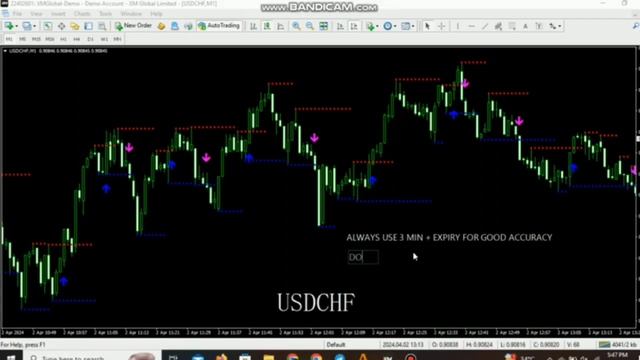Open the Insert menu
The width and height of the screenshot is (640, 360).
[58, 13]
